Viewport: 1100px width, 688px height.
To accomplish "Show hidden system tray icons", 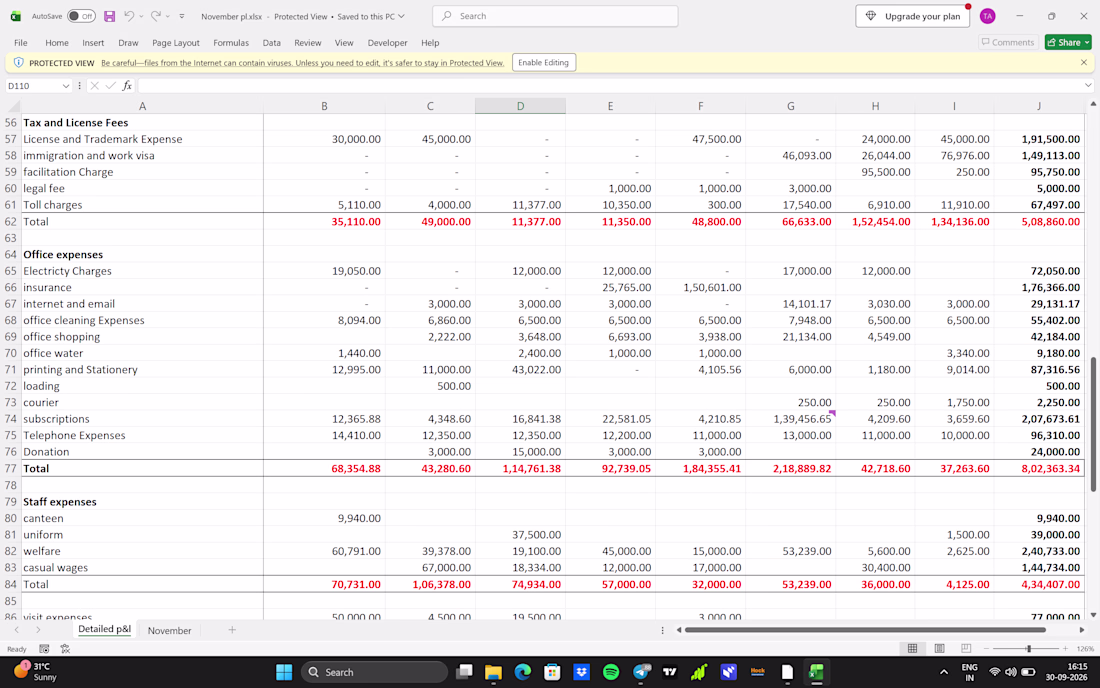I will click(x=944, y=672).
